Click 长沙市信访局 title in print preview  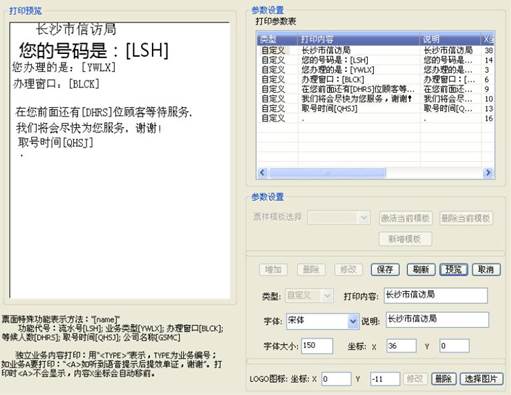point(76,29)
